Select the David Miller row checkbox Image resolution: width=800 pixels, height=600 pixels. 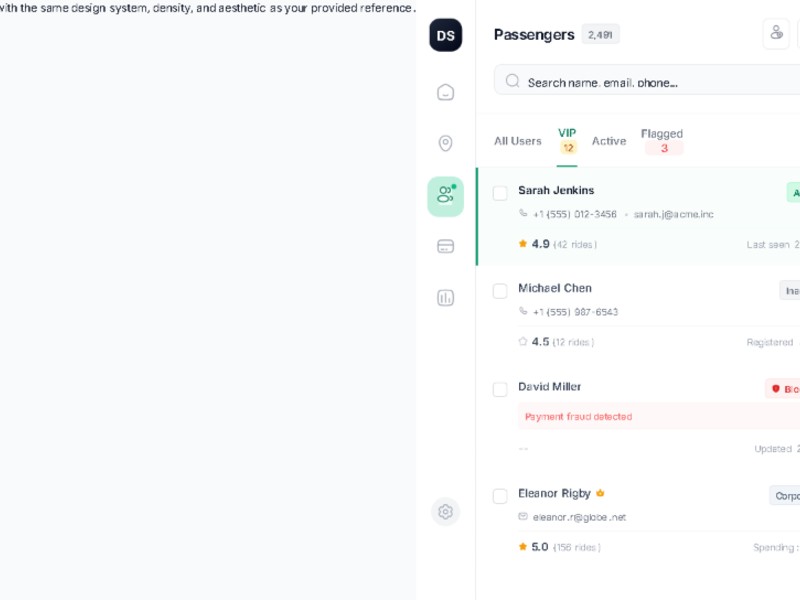[500, 389]
